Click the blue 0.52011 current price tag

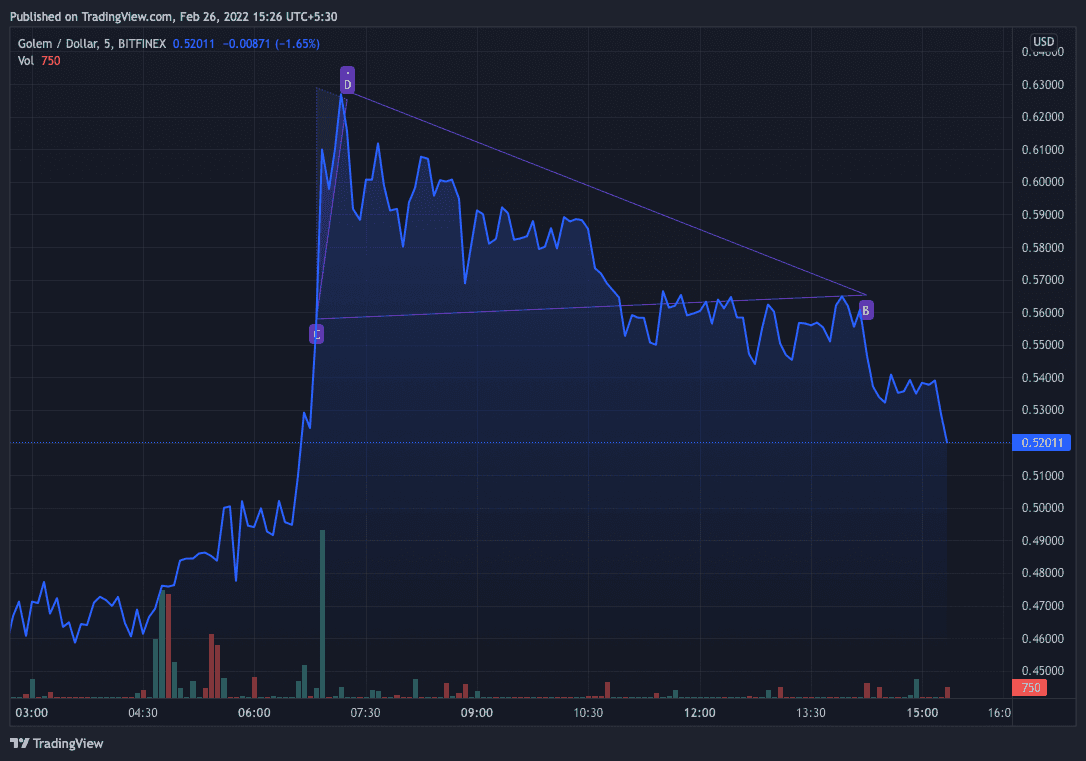tap(1042, 442)
